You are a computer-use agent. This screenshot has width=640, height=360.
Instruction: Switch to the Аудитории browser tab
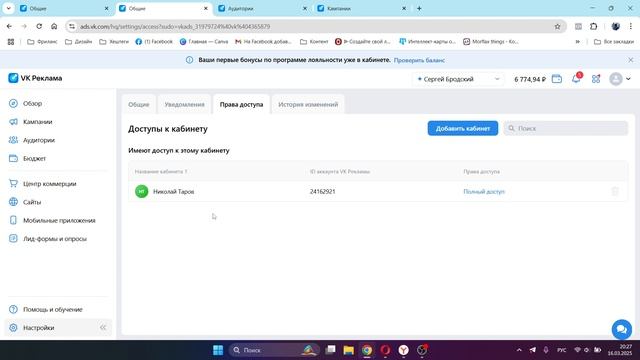[262, 8]
